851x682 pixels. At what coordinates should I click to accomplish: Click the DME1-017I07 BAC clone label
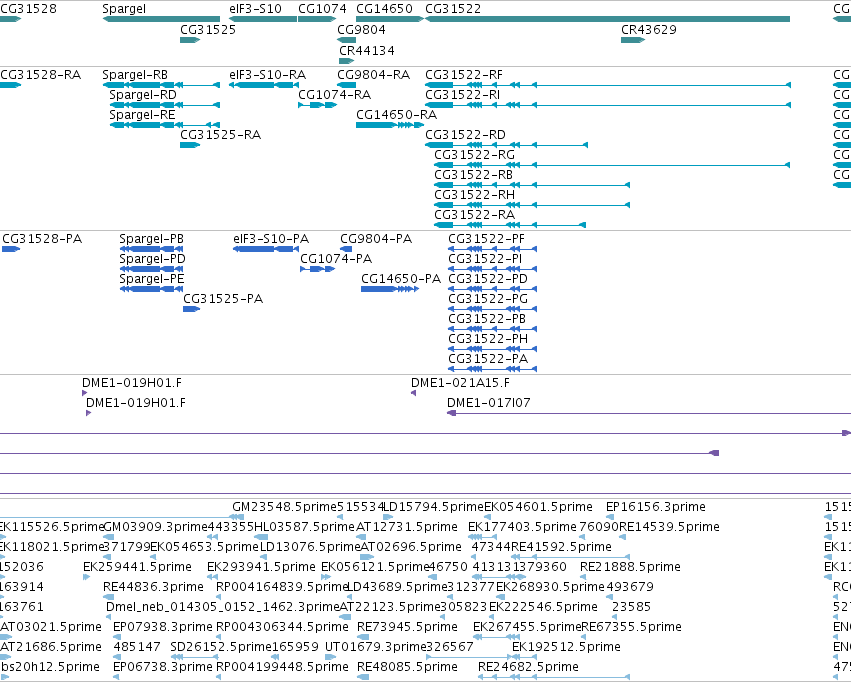coord(488,403)
